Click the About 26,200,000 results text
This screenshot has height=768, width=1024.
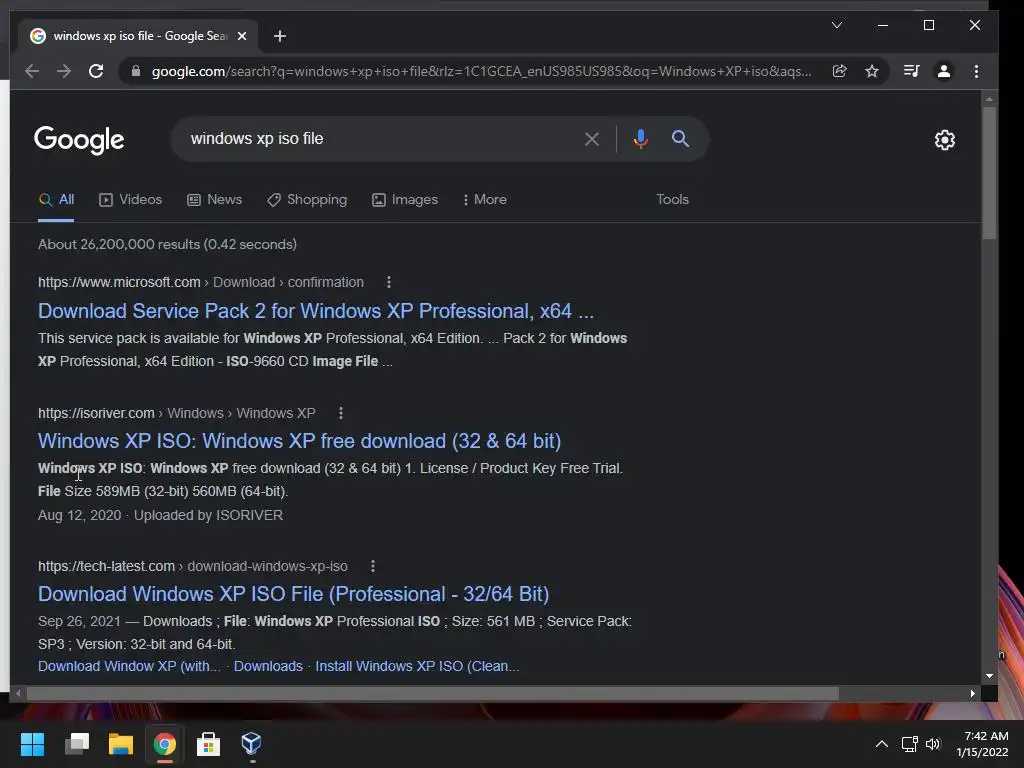click(167, 244)
